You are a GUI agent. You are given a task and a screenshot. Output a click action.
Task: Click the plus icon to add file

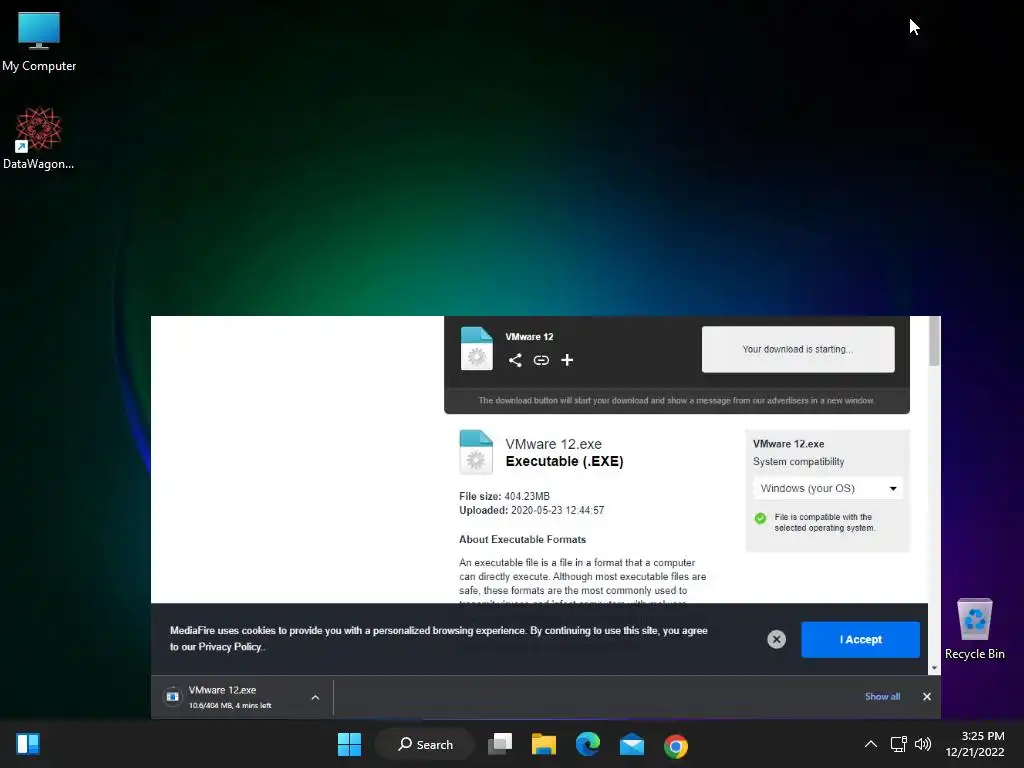click(x=567, y=360)
